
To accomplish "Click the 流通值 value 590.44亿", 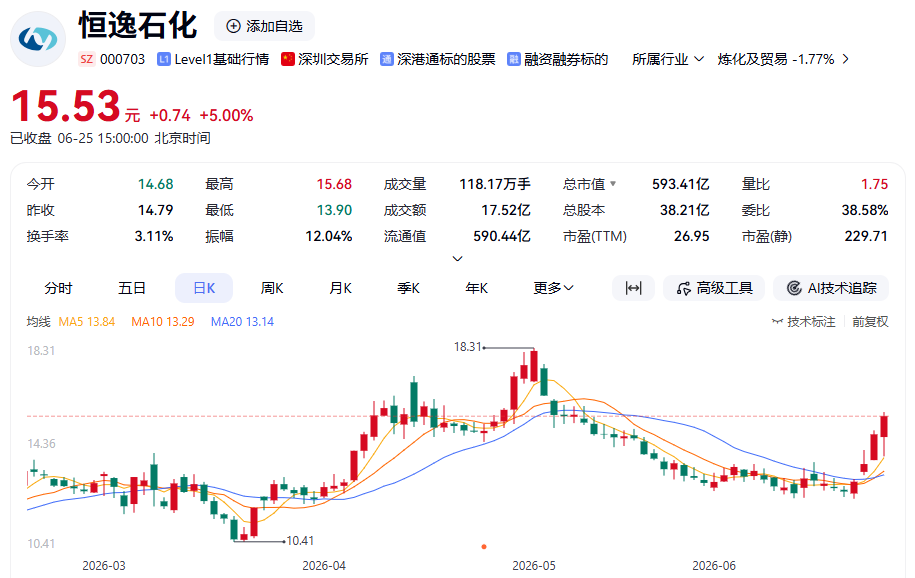I will pyautogui.click(x=502, y=236).
